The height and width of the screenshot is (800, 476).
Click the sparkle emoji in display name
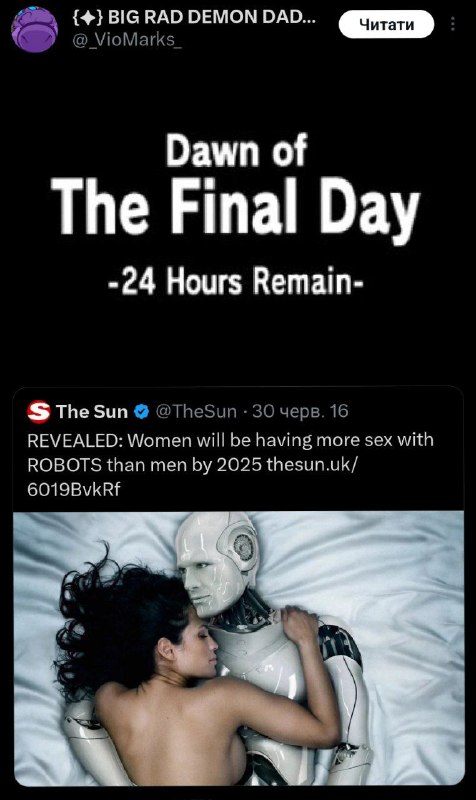tap(88, 18)
